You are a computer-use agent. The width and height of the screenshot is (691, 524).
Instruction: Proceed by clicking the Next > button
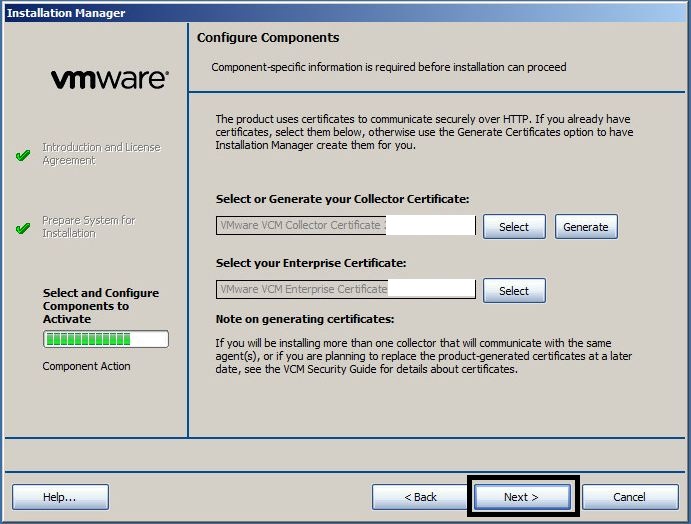(x=521, y=497)
